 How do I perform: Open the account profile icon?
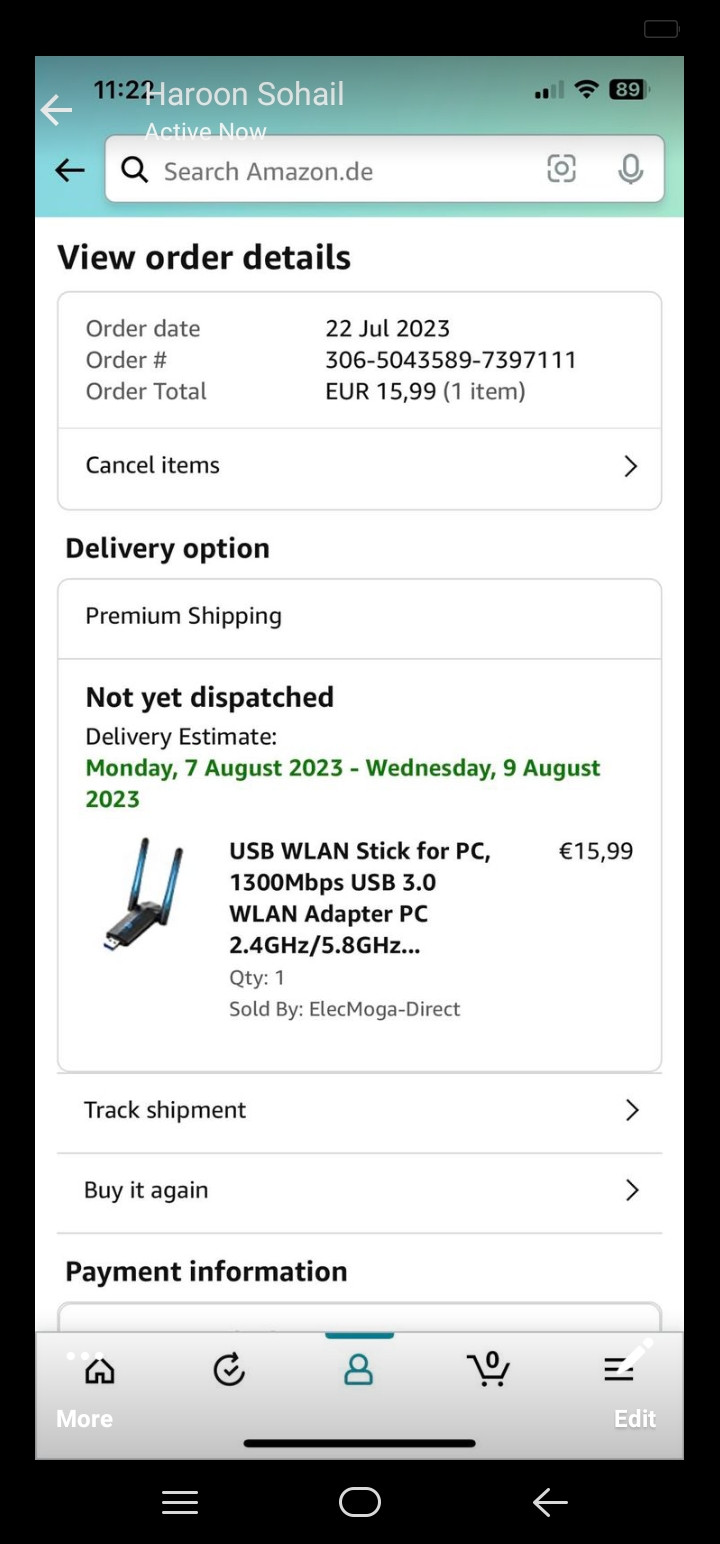[358, 1369]
